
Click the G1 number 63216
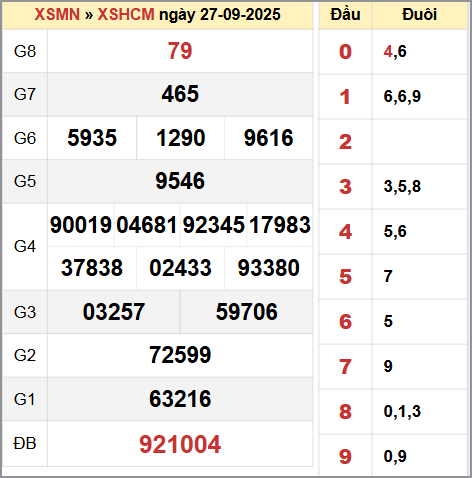(180, 399)
